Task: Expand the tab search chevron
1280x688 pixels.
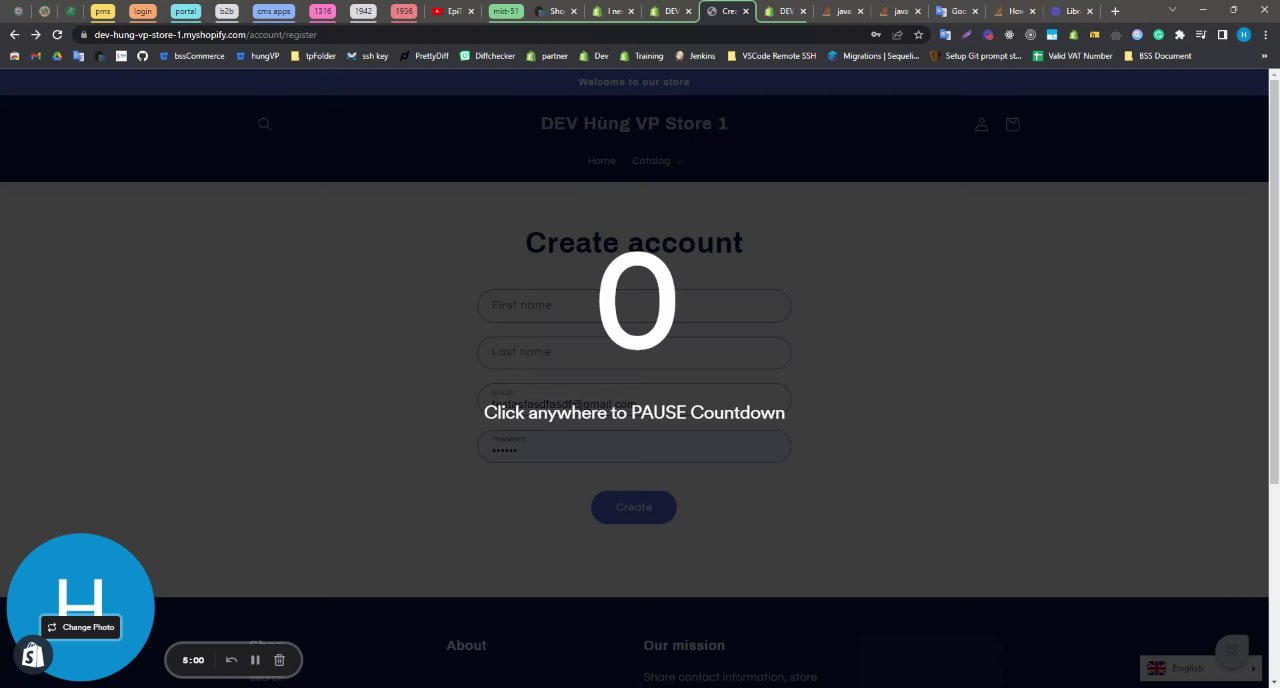Action: (1172, 10)
